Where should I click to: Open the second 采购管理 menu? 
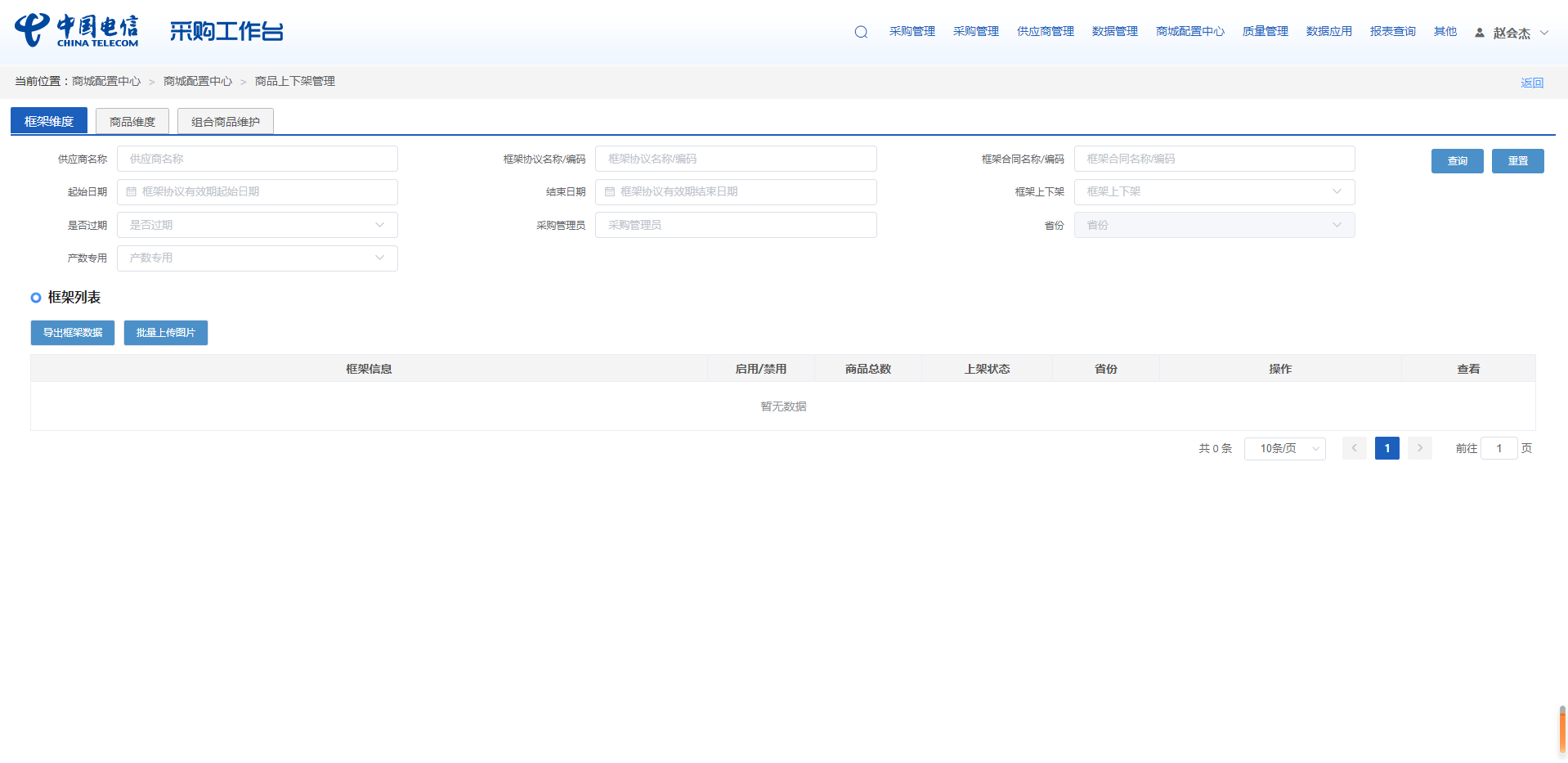(x=976, y=31)
